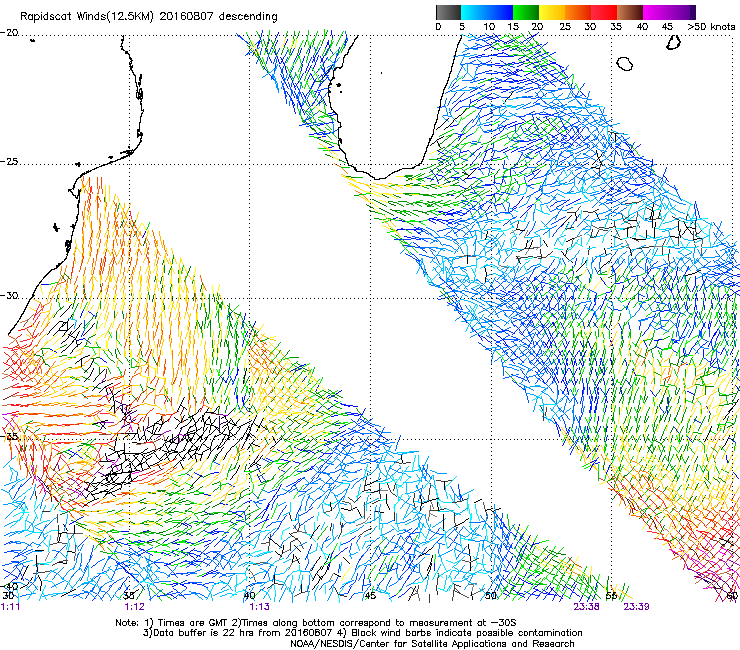
Task: Pick the red 30-35 knots legend swatch
Action: pos(604,12)
